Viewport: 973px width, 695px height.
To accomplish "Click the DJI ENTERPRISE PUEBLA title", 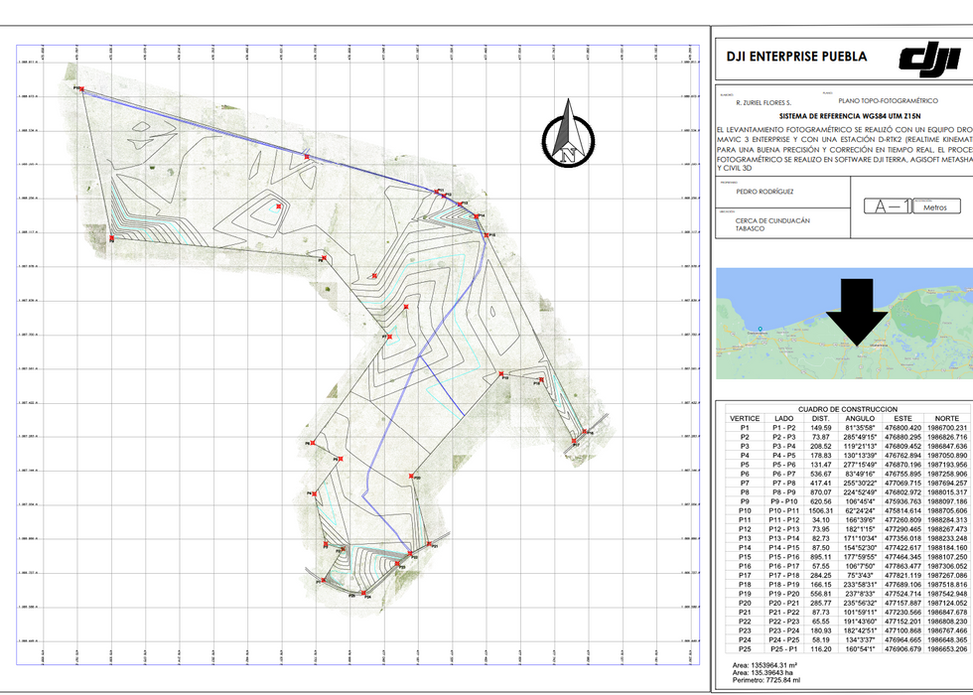I will (797, 56).
